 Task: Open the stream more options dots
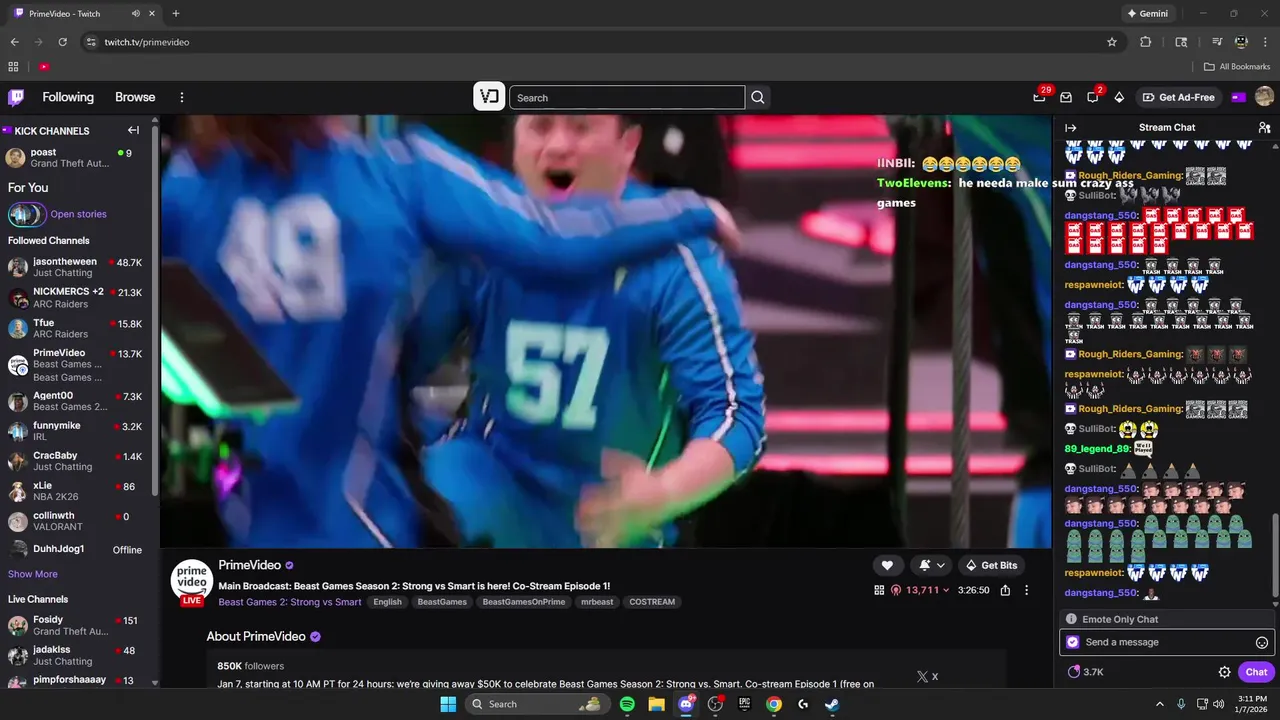pos(1026,590)
